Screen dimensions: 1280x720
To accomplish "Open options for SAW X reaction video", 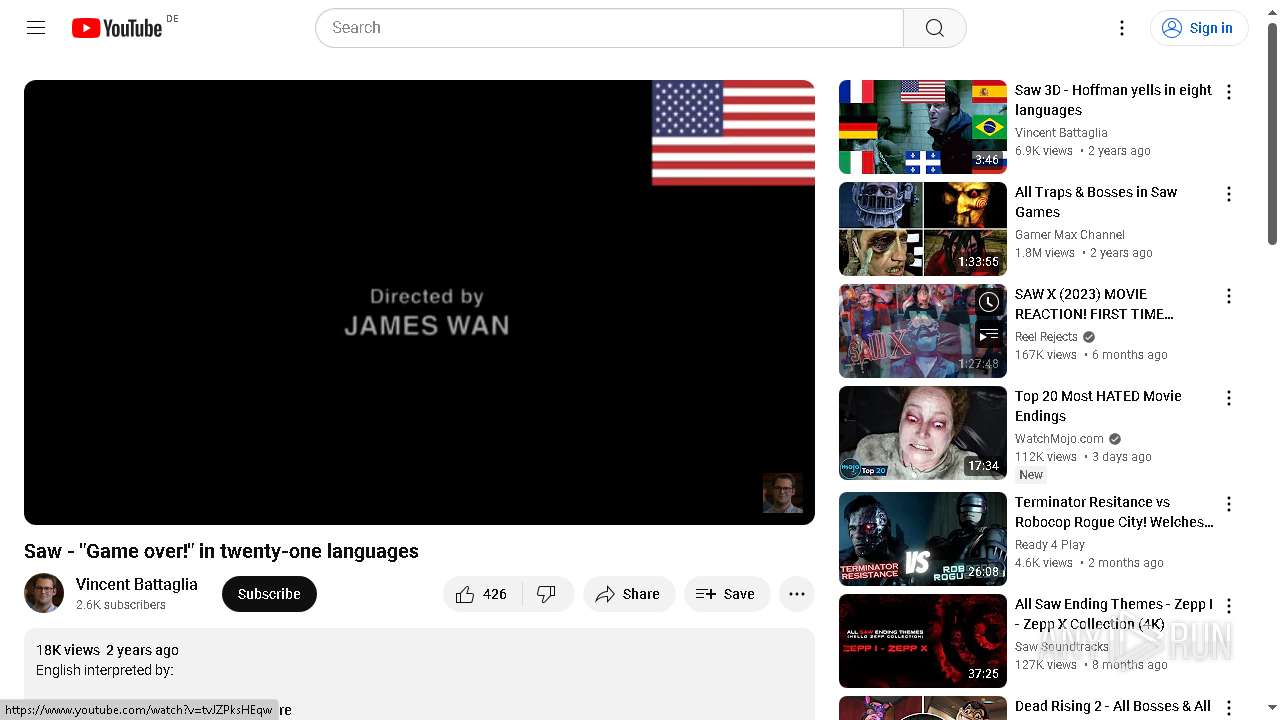I will 1229,296.
